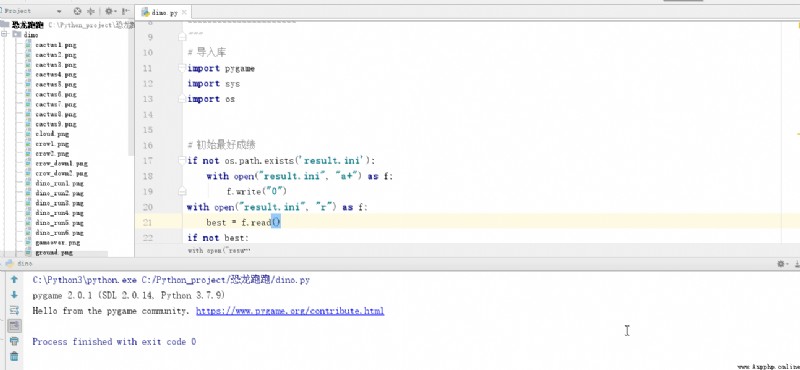Viewport: 800px width, 370px height.
Task: Toggle scroll to end in console
Action: point(14,325)
